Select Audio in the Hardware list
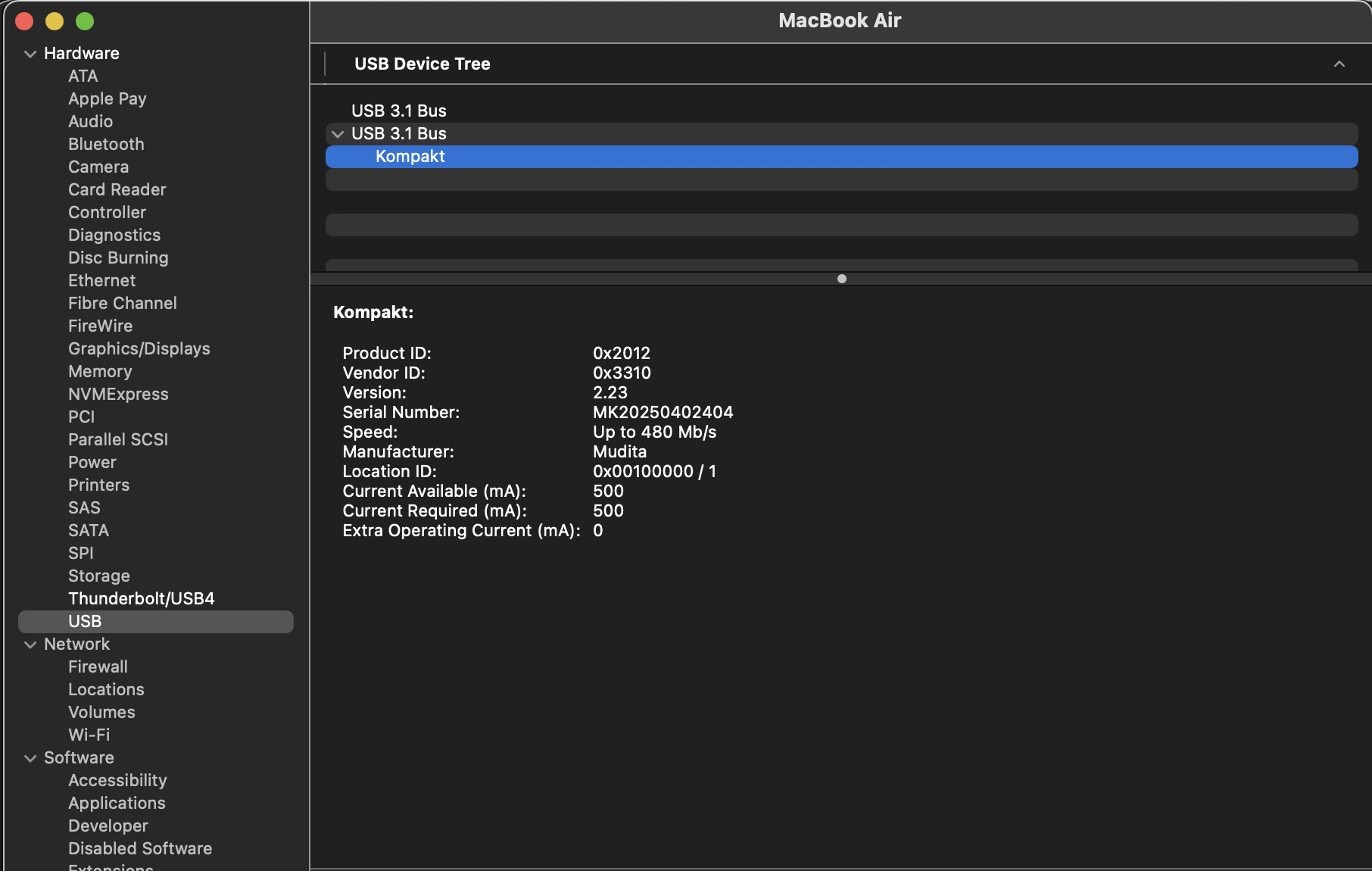Screen dimensions: 1372x871 point(91,121)
